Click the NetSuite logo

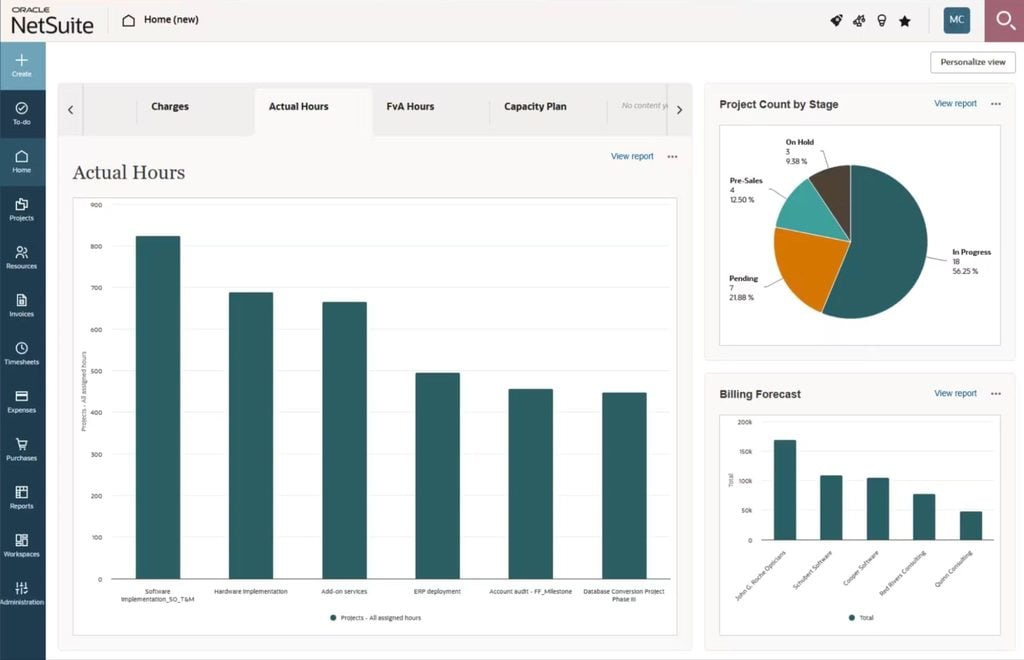pyautogui.click(x=52, y=22)
